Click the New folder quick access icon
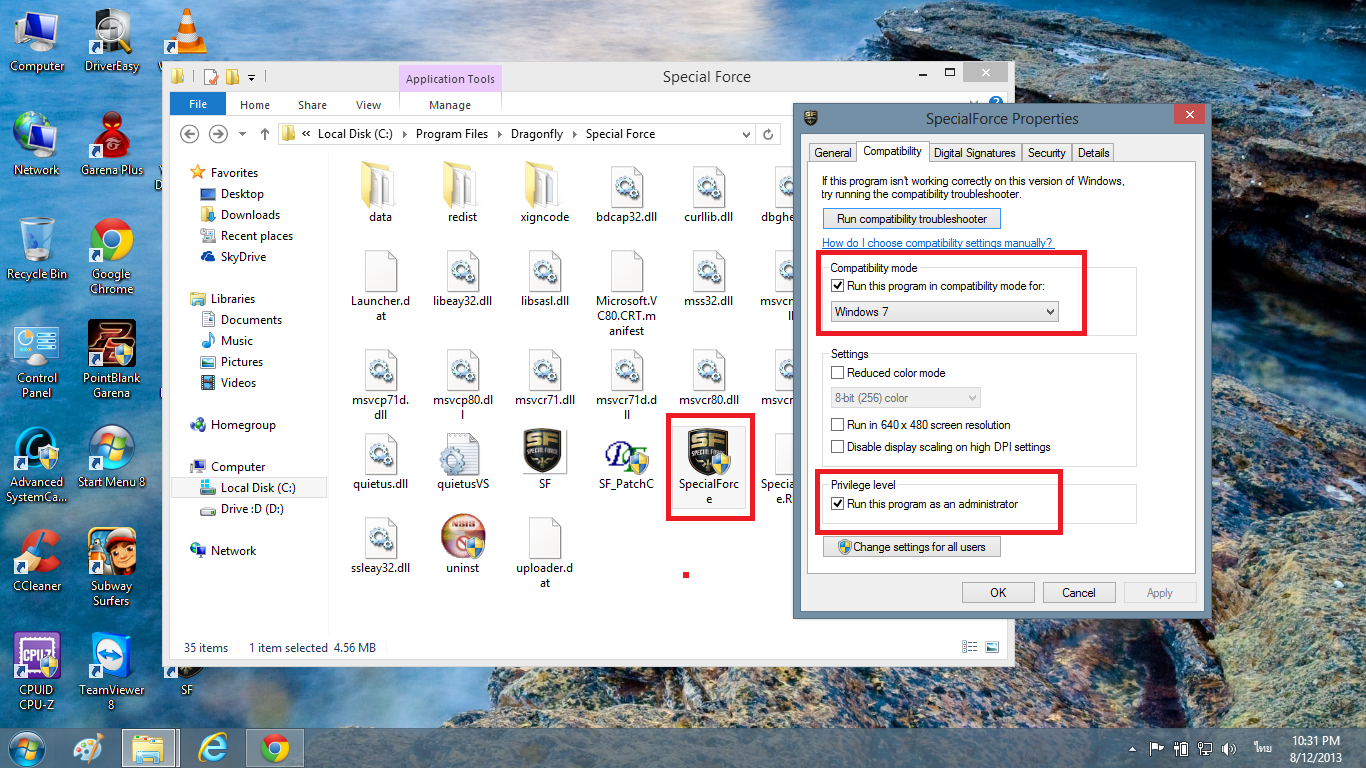Image resolution: width=1366 pixels, height=768 pixels. pyautogui.click(x=232, y=77)
